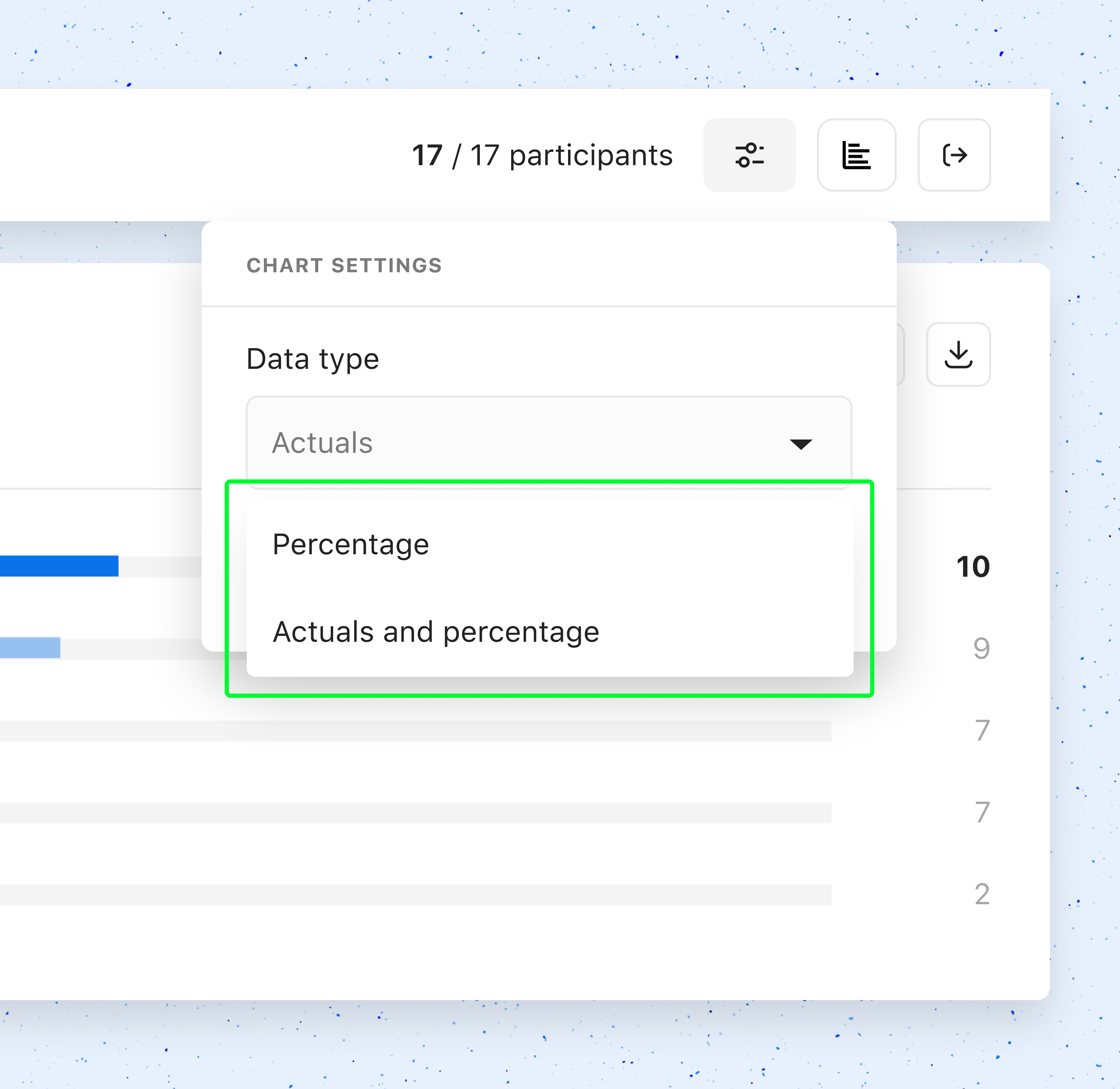
Task: Click the gray track beside the dark blue bar
Action: 160,566
